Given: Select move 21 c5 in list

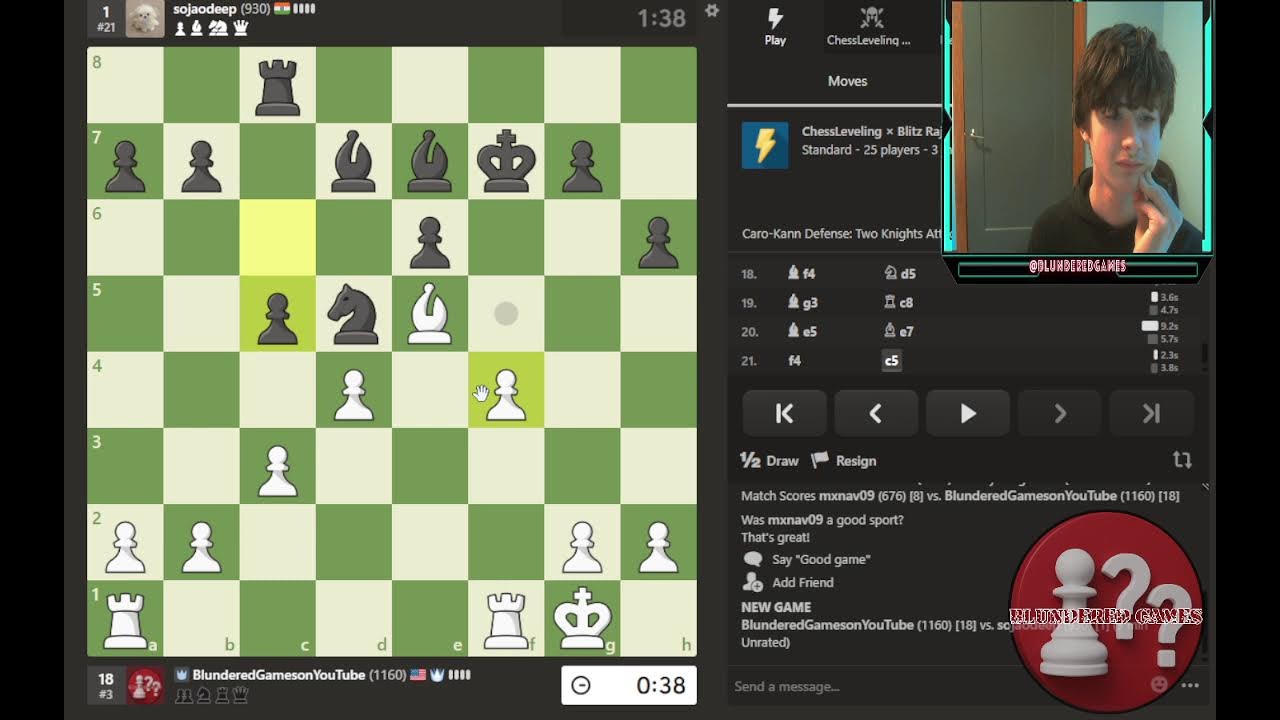Looking at the screenshot, I should click(x=891, y=360).
